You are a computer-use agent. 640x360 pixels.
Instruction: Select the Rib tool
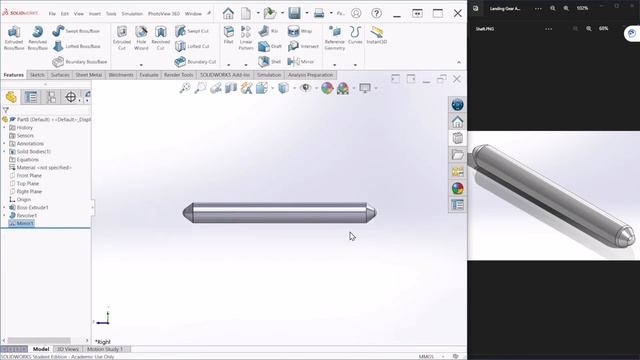[x=269, y=31]
